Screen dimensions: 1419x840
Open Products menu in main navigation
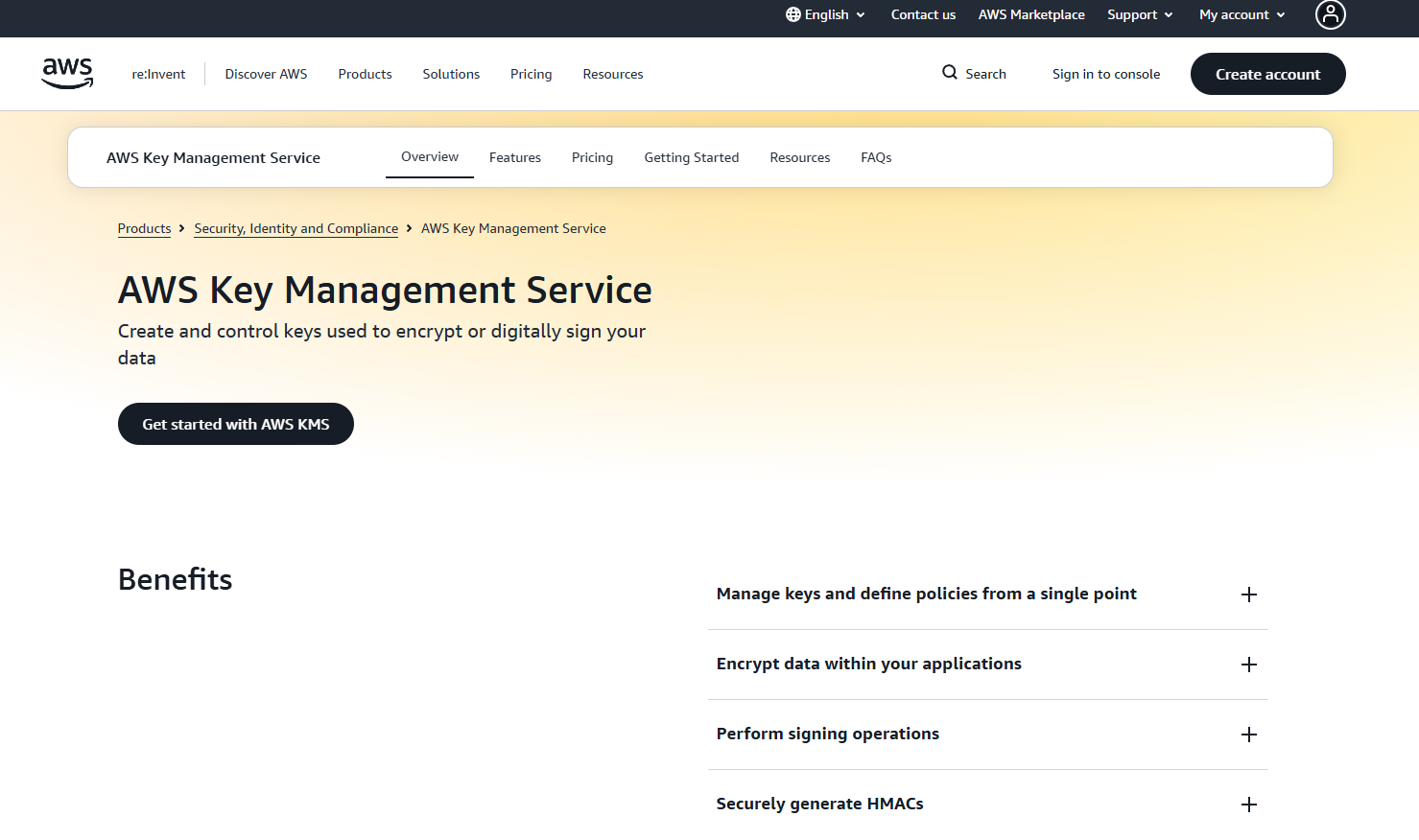click(x=365, y=74)
